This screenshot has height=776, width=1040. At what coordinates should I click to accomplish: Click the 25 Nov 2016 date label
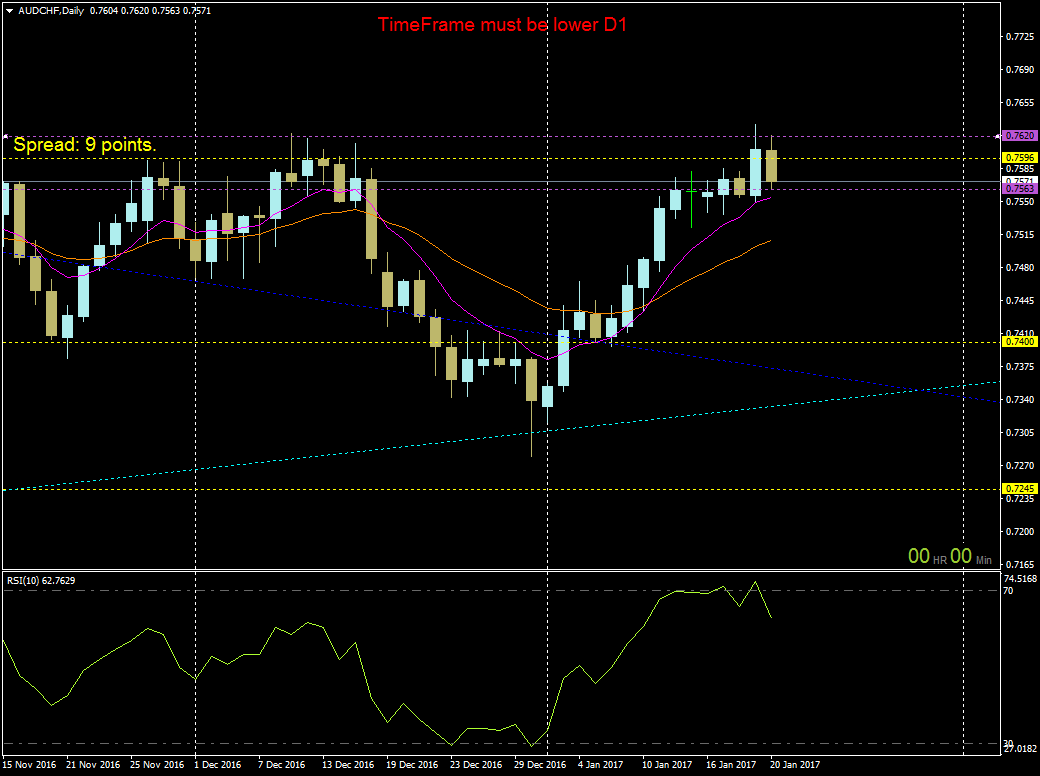pos(157,765)
